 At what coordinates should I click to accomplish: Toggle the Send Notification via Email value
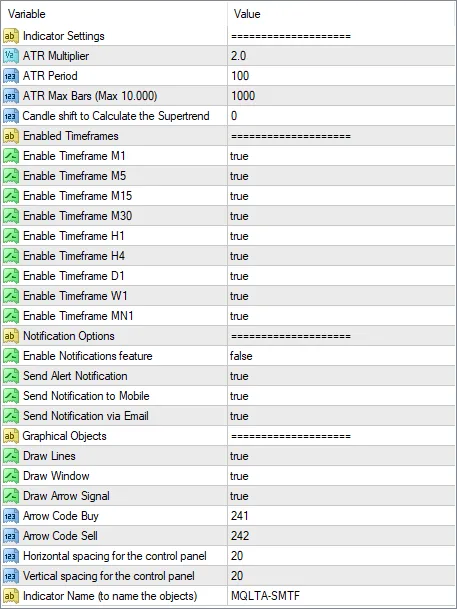tap(239, 416)
